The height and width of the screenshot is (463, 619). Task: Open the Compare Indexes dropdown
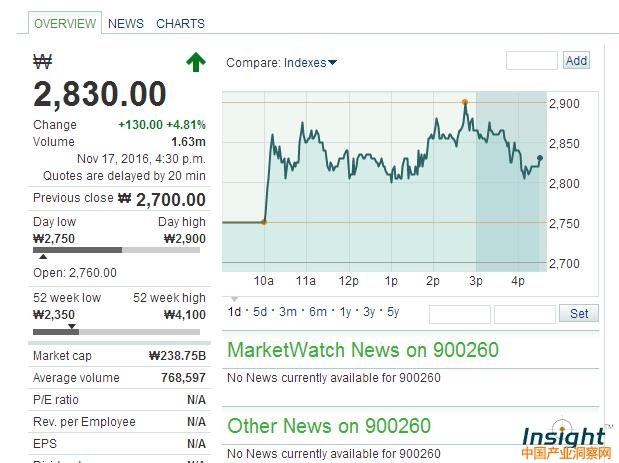coord(282,62)
